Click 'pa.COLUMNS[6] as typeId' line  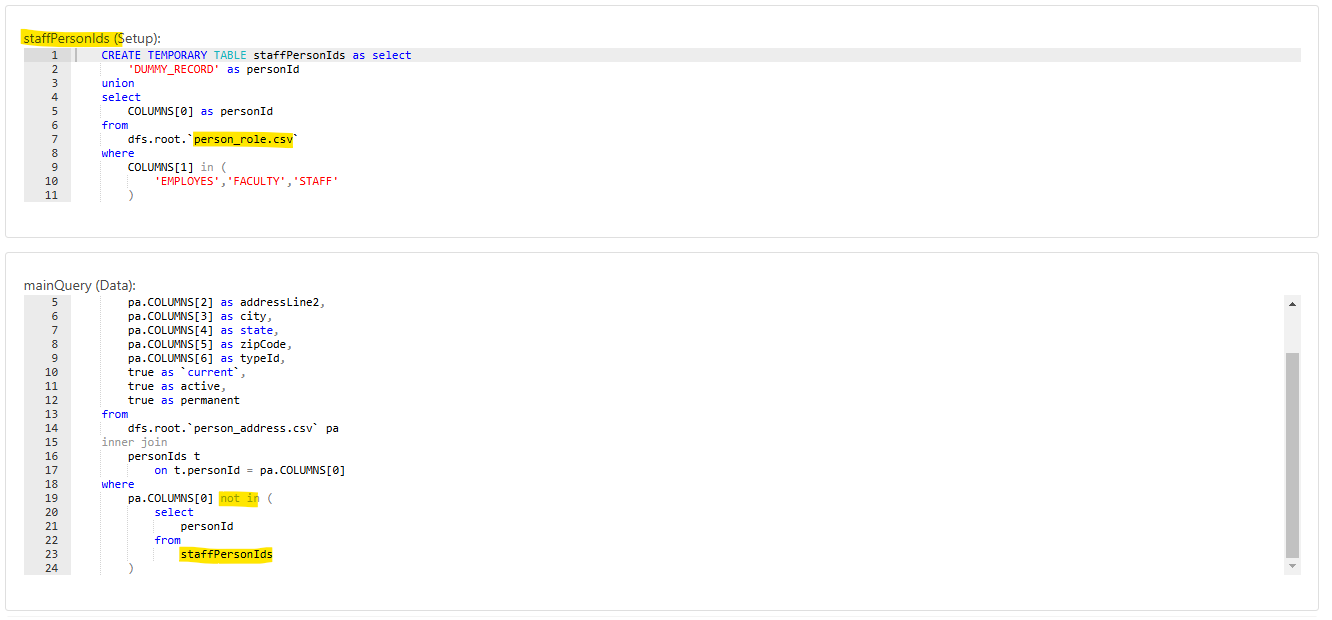point(207,358)
